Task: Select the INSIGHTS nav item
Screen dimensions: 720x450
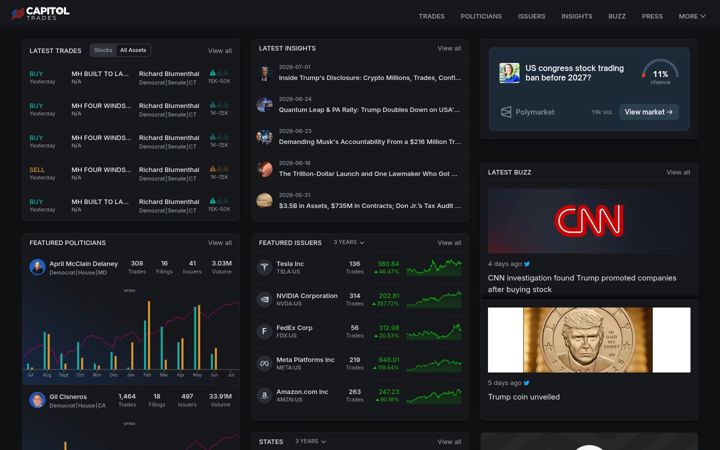Action: (x=576, y=16)
